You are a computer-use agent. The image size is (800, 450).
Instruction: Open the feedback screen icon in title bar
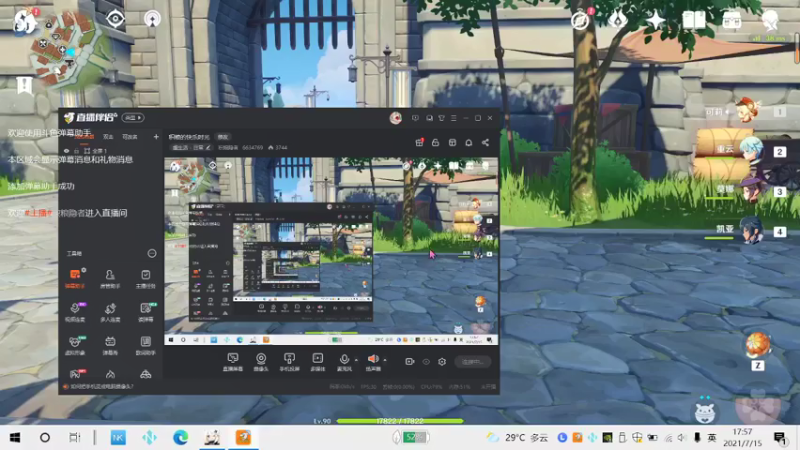pos(415,118)
